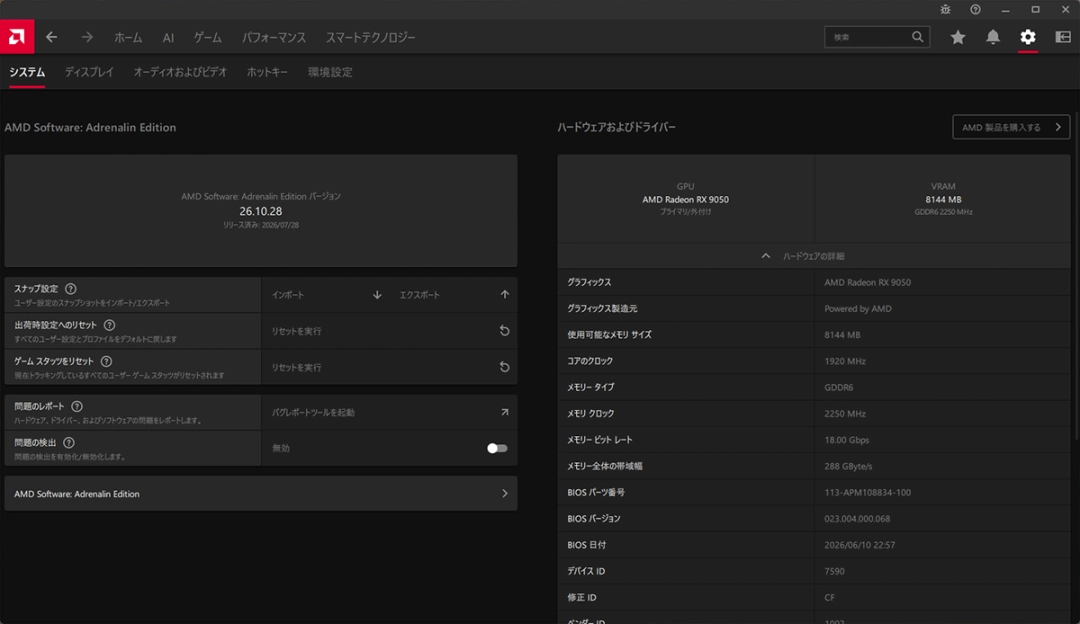
Task: Click VRAM 8144 MB card
Action: tap(943, 198)
